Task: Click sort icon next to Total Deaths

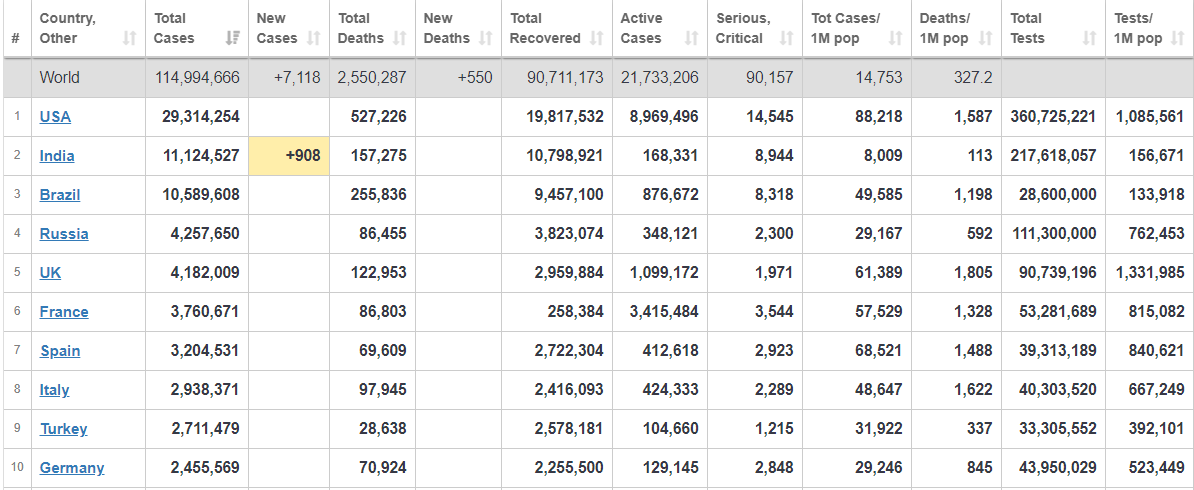Action: 400,39
